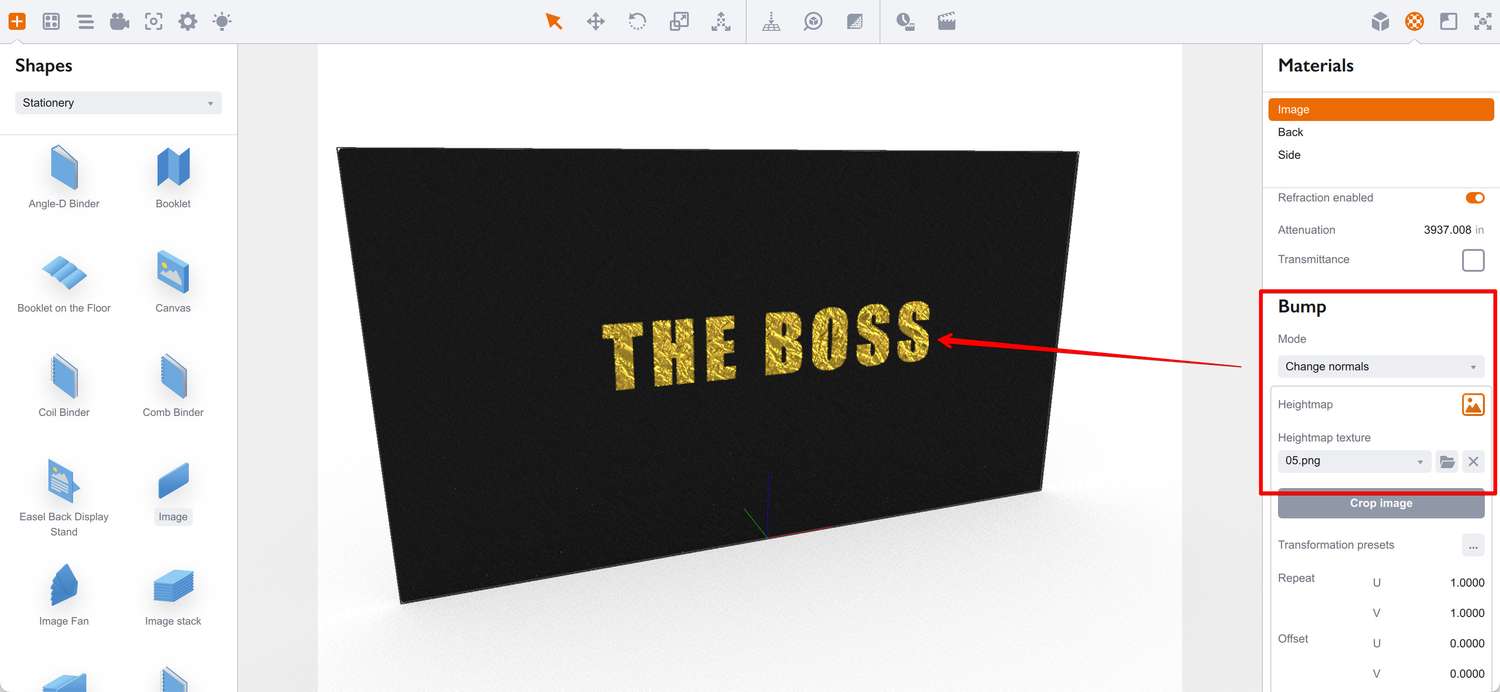Viewport: 1500px width, 692px height.
Task: Clear the heightmap texture with X
Action: (x=1473, y=461)
